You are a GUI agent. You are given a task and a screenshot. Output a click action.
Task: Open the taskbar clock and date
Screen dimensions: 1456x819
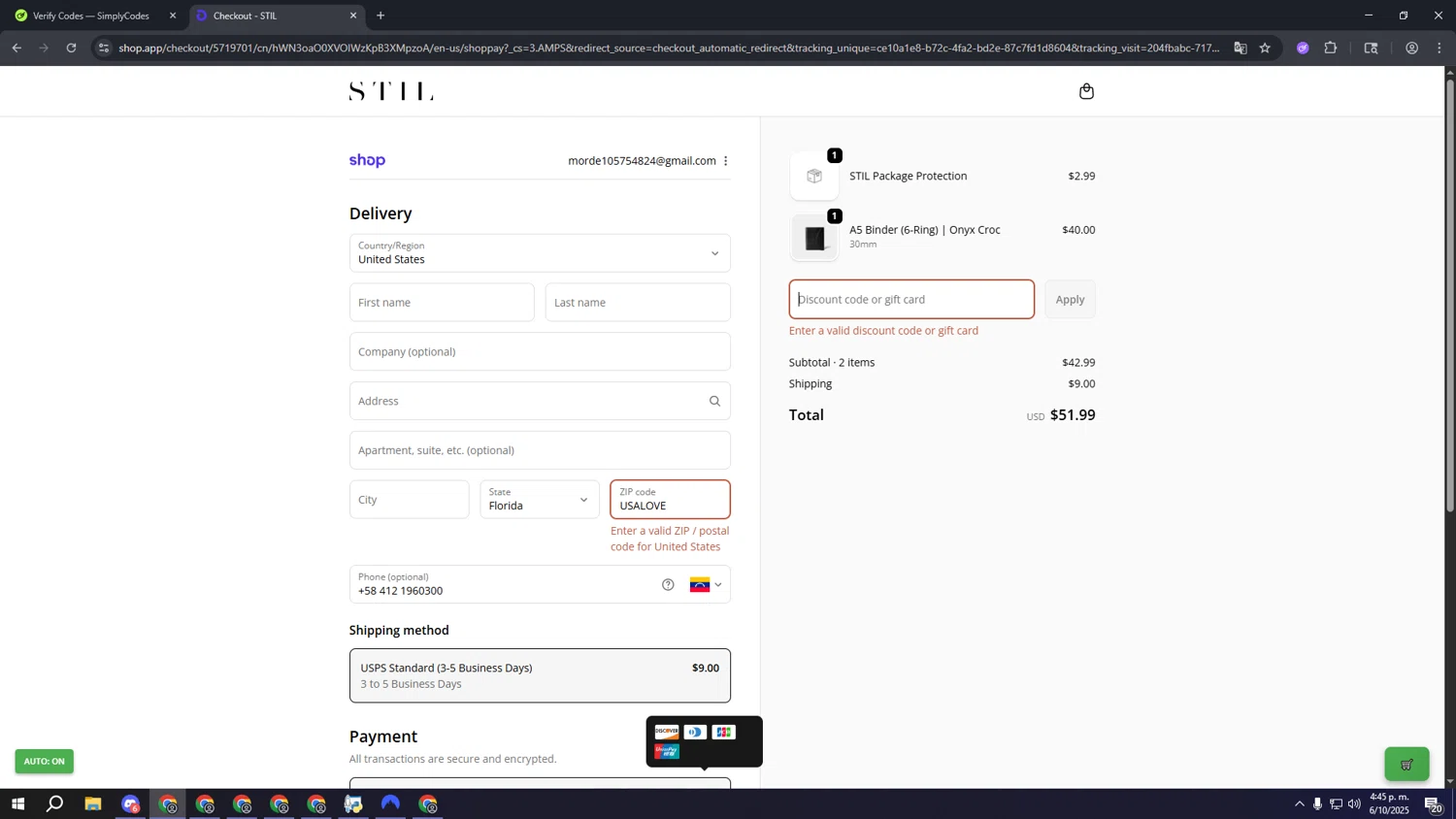[1389, 803]
